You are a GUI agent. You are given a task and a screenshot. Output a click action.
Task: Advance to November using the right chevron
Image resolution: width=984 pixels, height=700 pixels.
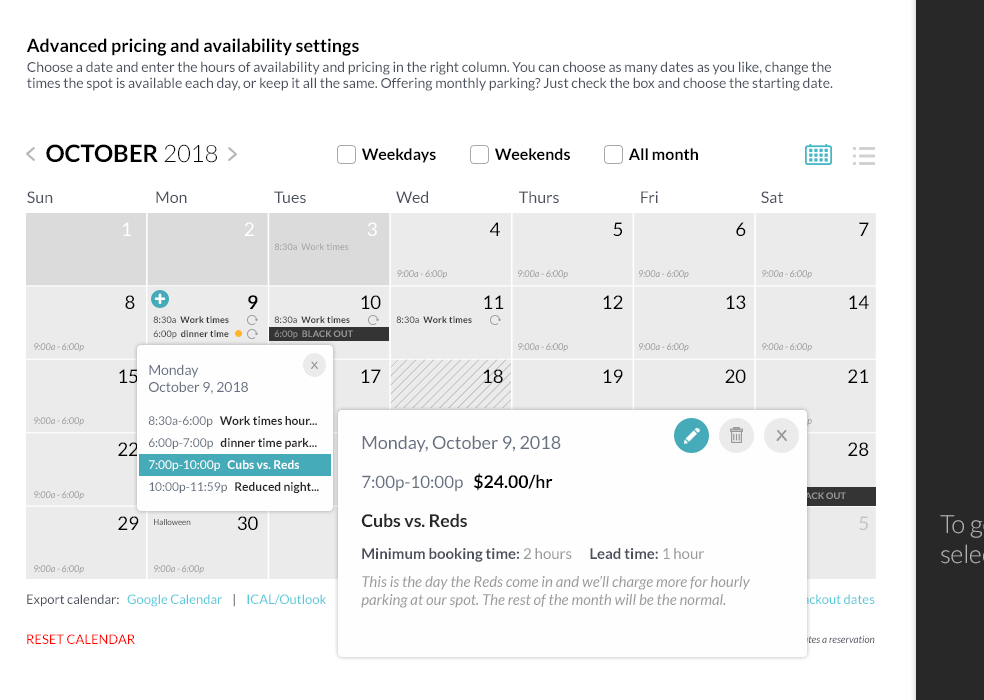232,154
